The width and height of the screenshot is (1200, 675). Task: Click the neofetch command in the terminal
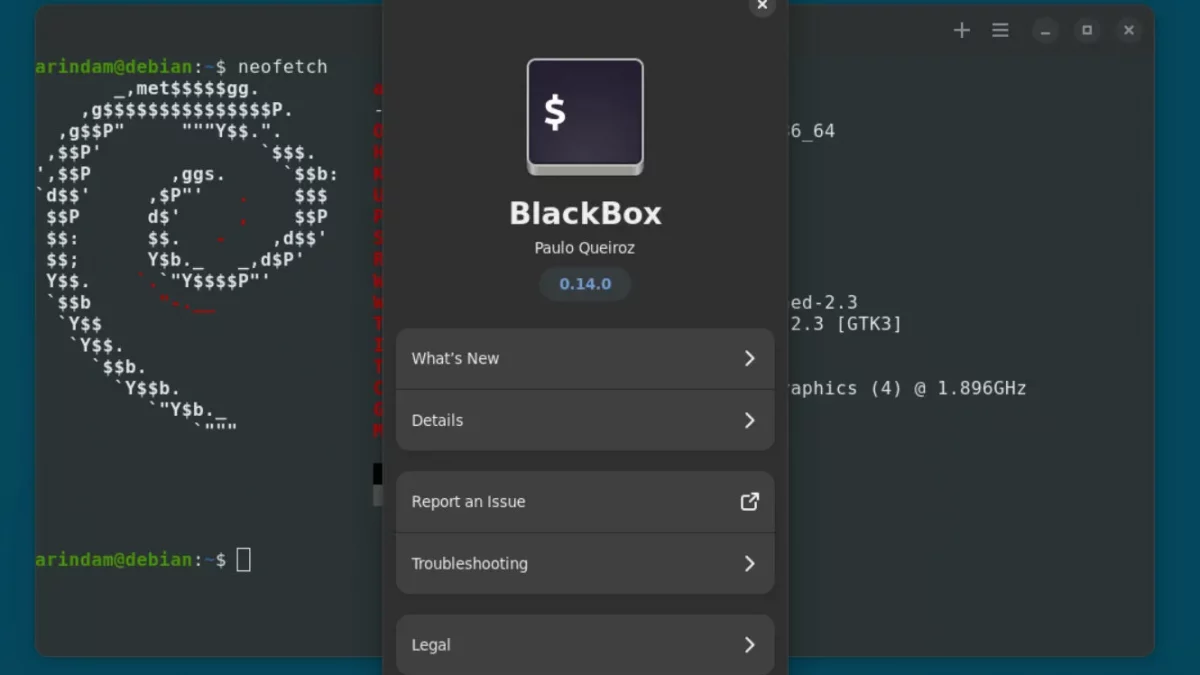coord(283,67)
